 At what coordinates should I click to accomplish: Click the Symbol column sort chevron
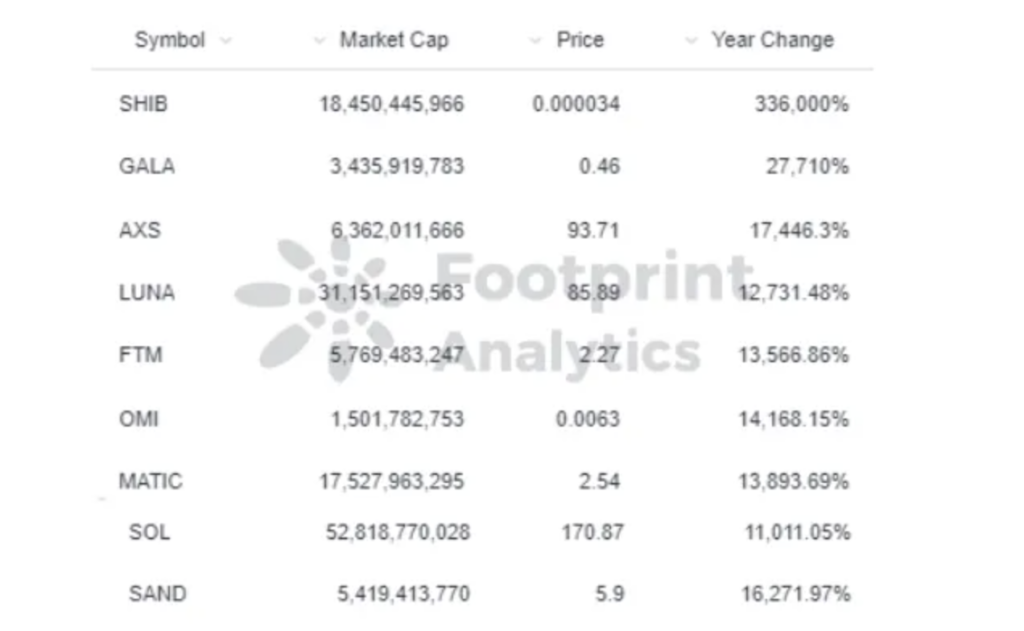[x=225, y=41]
